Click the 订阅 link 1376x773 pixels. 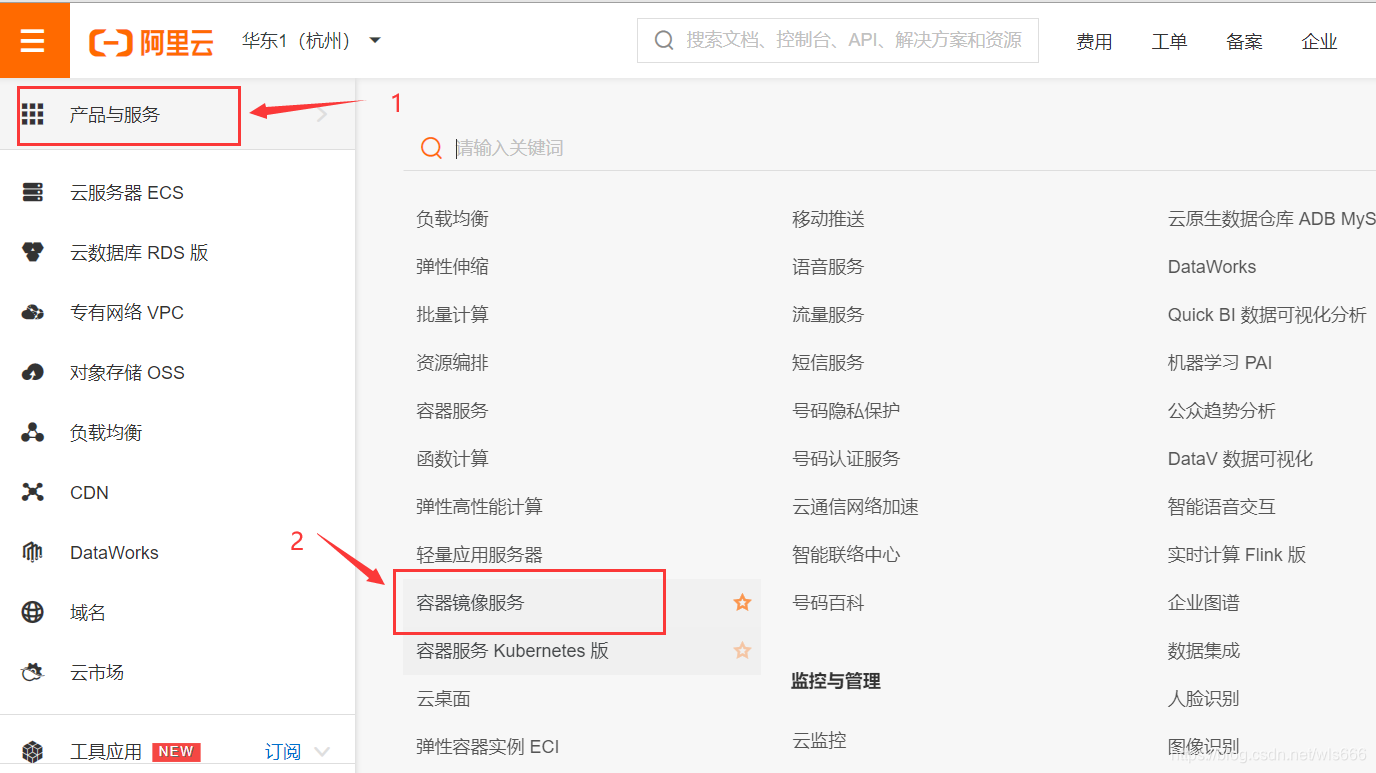point(283,752)
